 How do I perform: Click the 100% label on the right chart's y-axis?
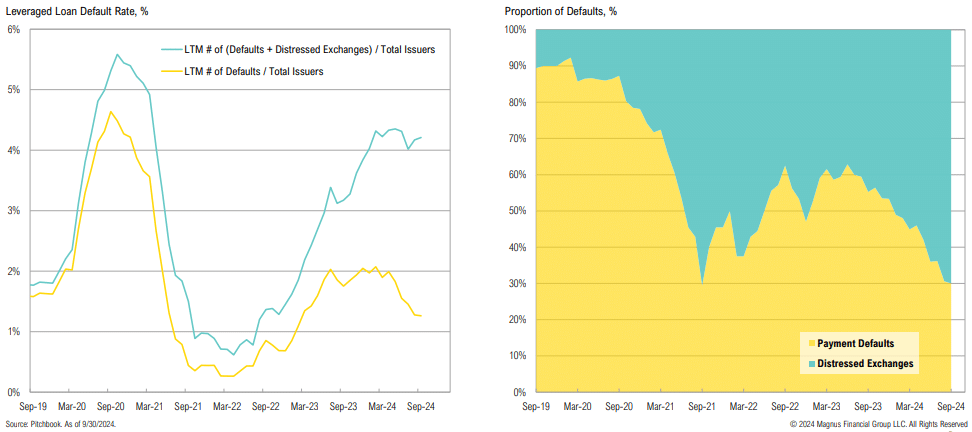pyautogui.click(x=515, y=30)
